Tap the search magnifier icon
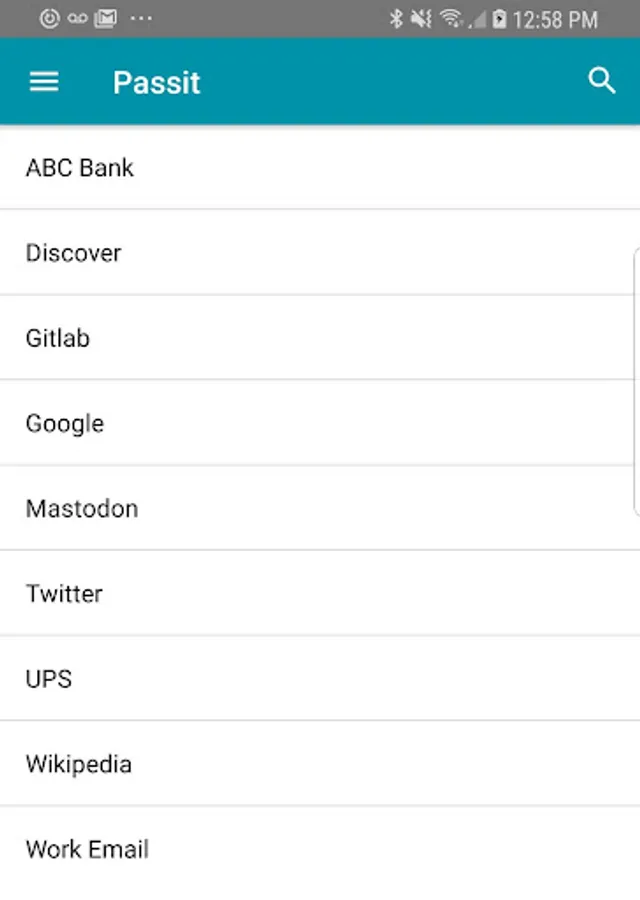The height and width of the screenshot is (900, 640). pos(601,82)
